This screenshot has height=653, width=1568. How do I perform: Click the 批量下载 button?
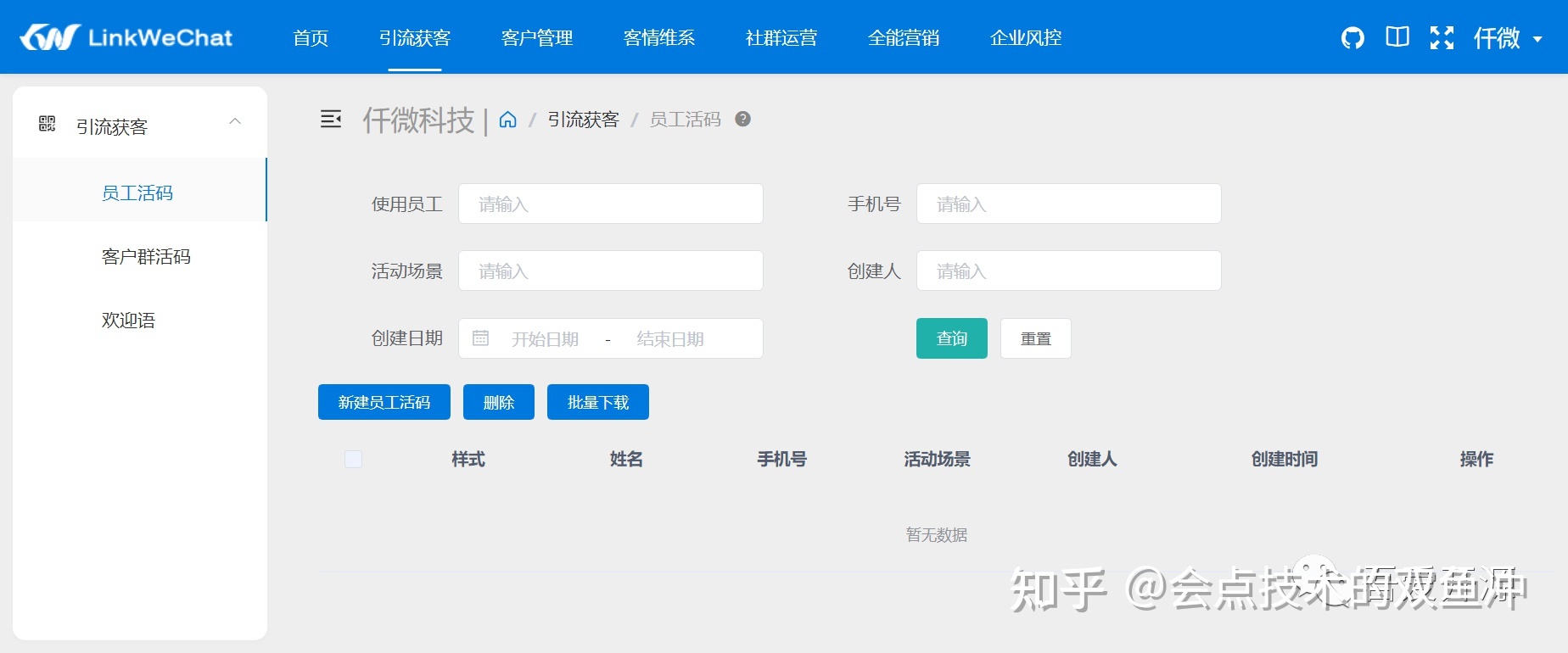click(598, 402)
